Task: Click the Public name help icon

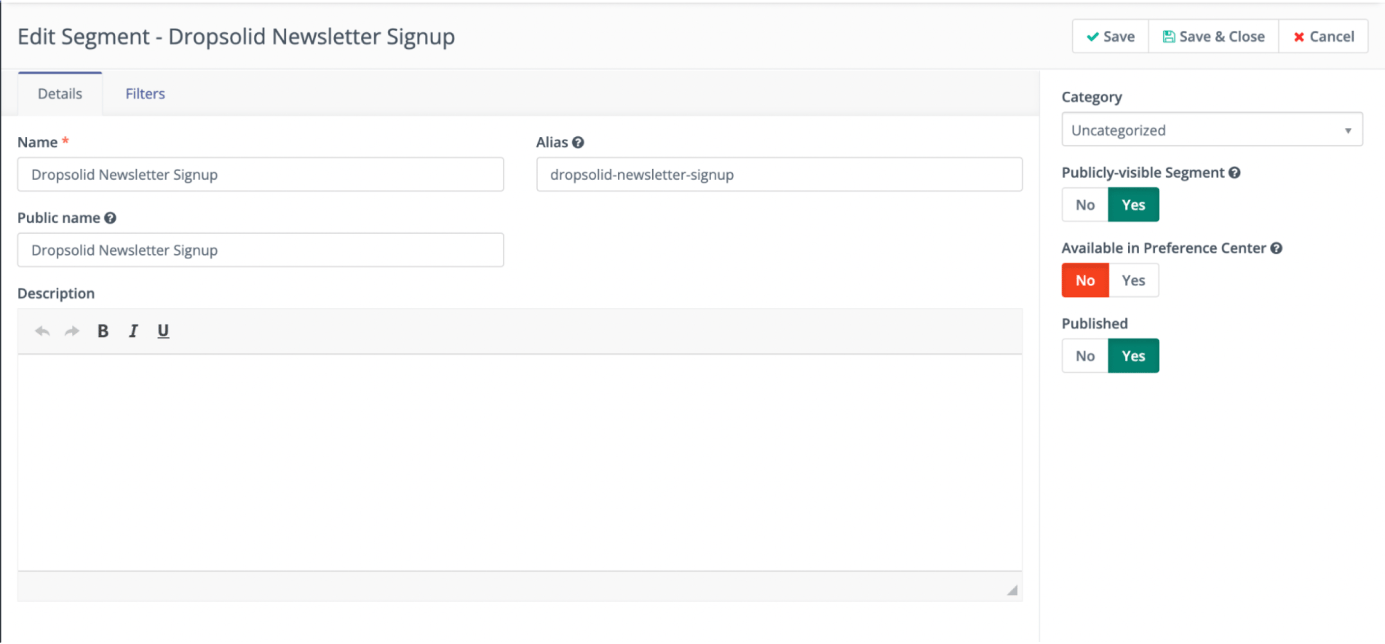Action: click(x=110, y=218)
